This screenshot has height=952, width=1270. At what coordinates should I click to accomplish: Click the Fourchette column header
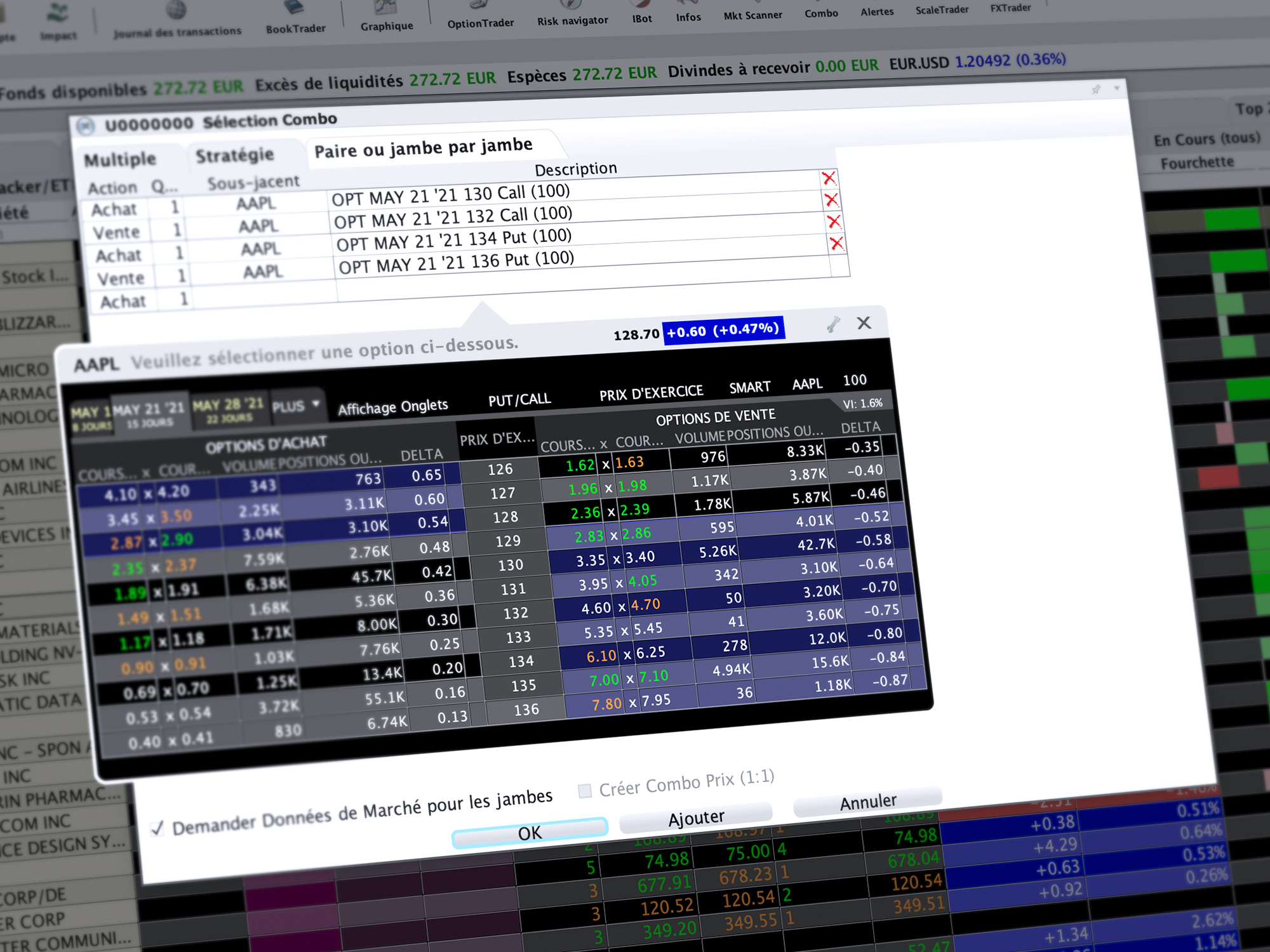[1197, 163]
